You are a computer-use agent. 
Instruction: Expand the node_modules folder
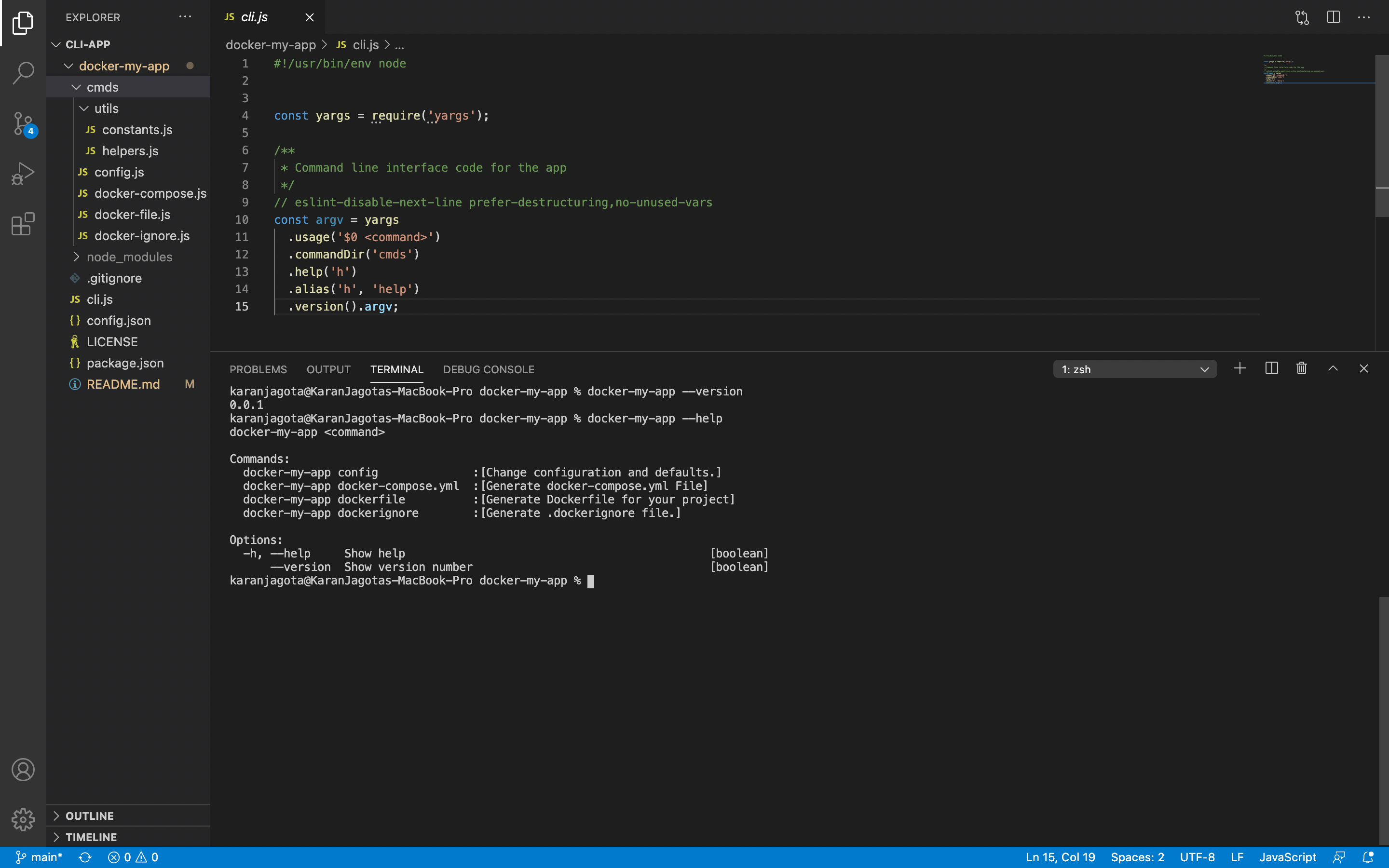click(x=129, y=257)
